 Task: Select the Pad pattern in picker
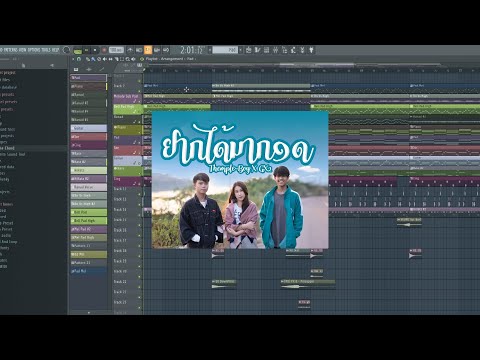coord(89,78)
